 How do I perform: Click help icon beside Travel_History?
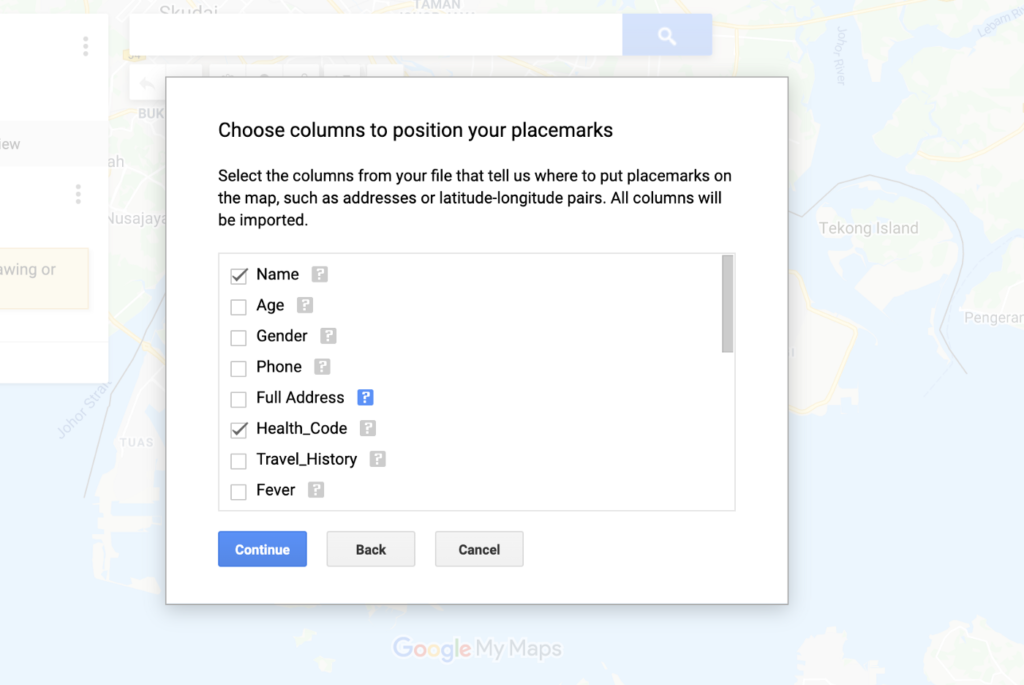pyautogui.click(x=377, y=459)
